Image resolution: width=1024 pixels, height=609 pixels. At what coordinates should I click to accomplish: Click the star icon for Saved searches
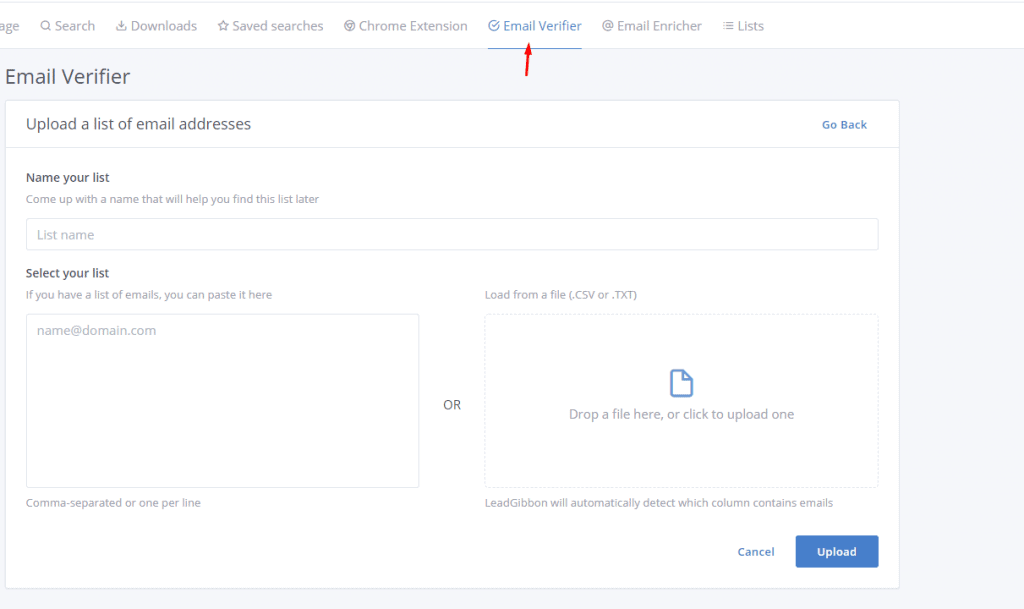coord(223,26)
